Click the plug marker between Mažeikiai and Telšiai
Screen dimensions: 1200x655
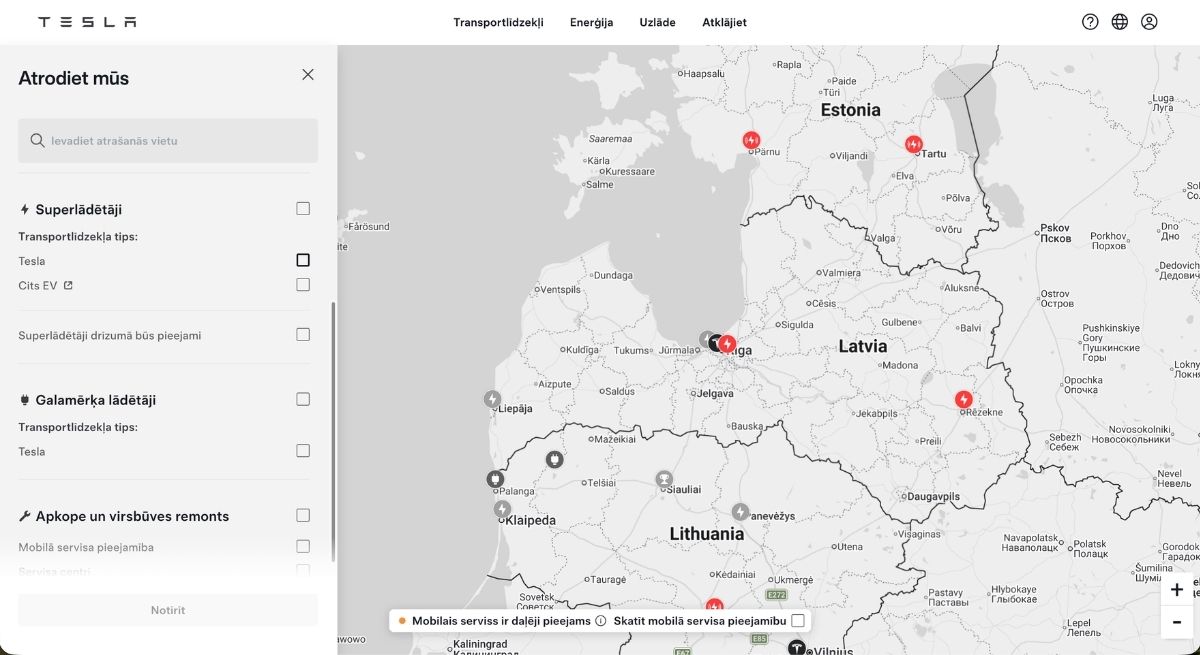554,459
